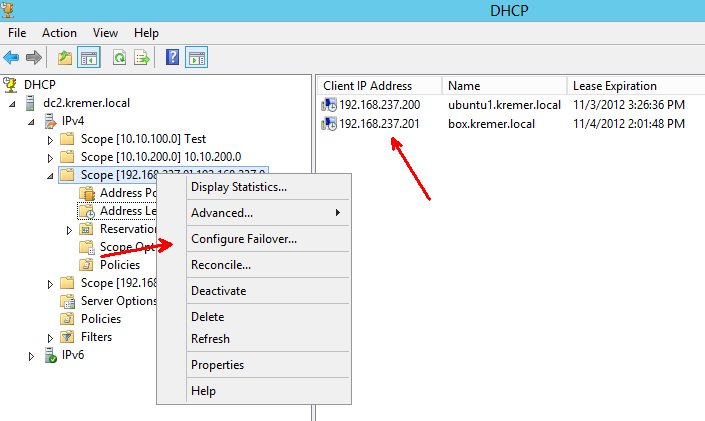Image resolution: width=705 pixels, height=421 pixels.
Task: Open the Action menu
Action: pyautogui.click(x=59, y=33)
